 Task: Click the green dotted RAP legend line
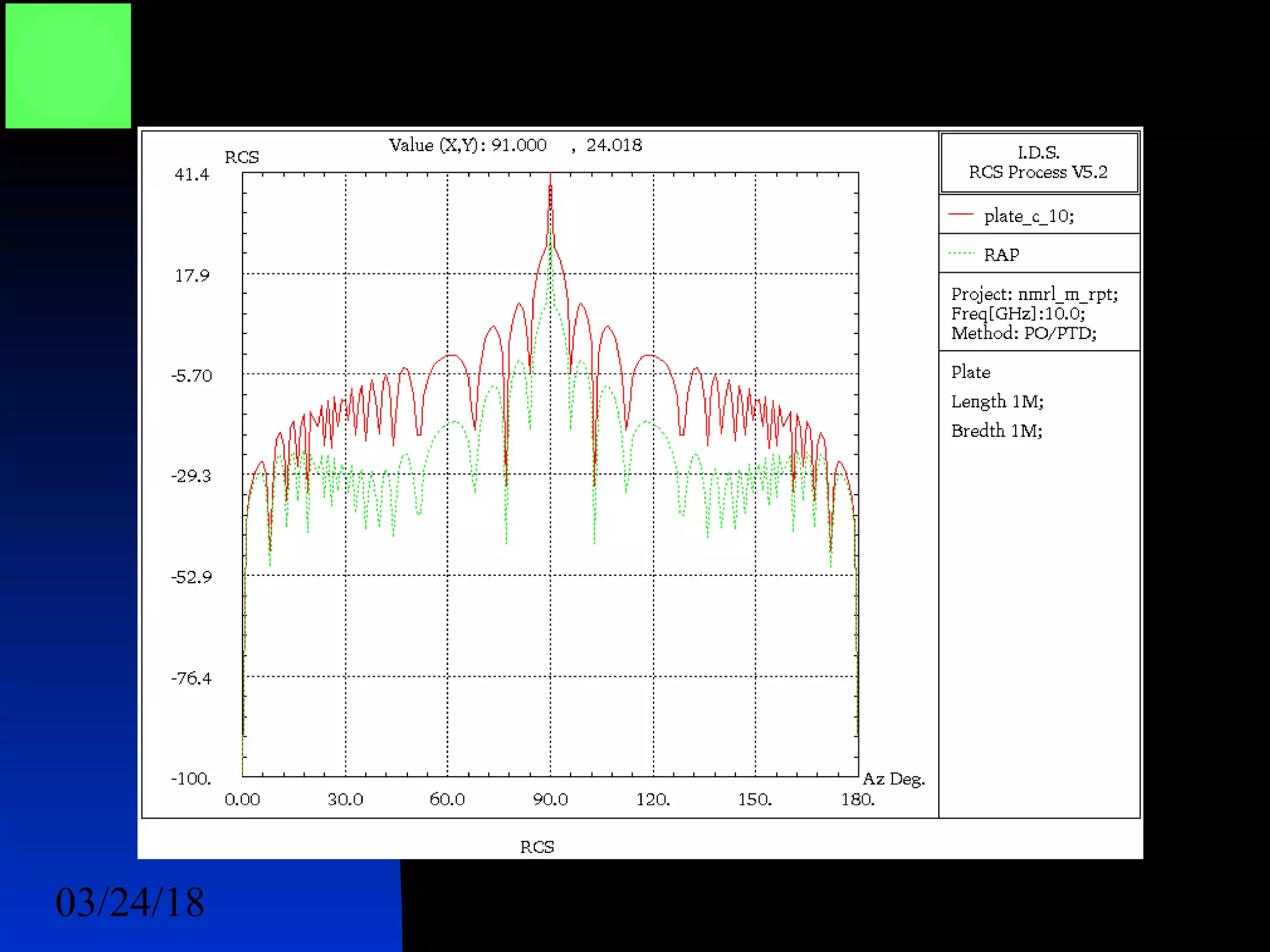coord(961,253)
